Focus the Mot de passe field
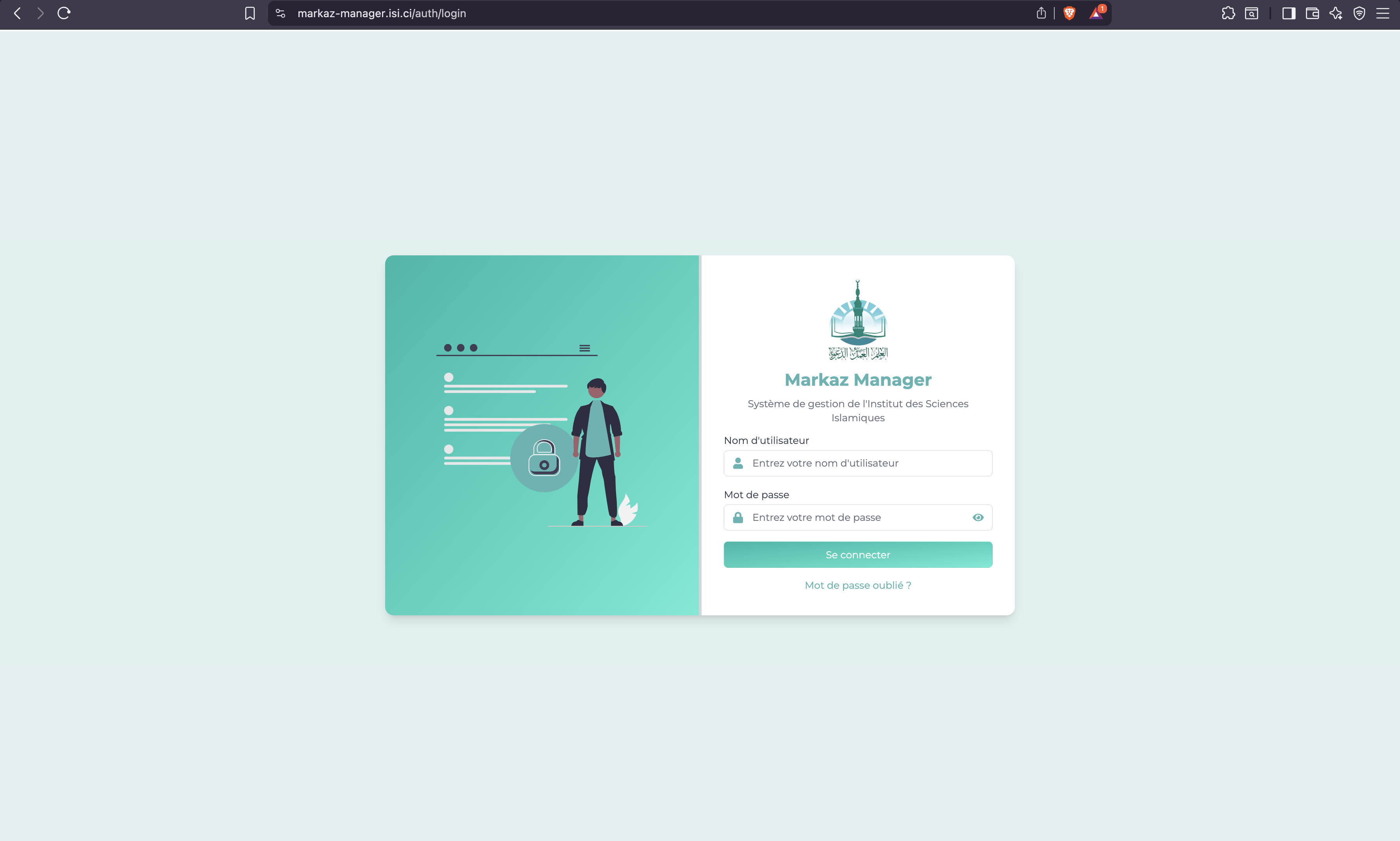This screenshot has width=1400, height=841. point(850,517)
